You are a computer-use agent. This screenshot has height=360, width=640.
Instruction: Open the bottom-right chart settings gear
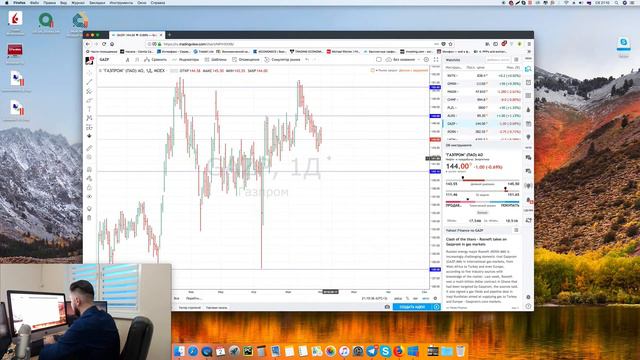(x=435, y=298)
